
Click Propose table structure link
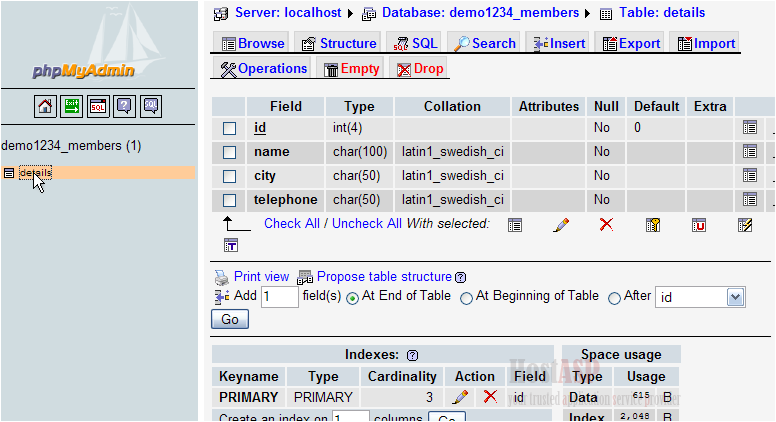[384, 277]
